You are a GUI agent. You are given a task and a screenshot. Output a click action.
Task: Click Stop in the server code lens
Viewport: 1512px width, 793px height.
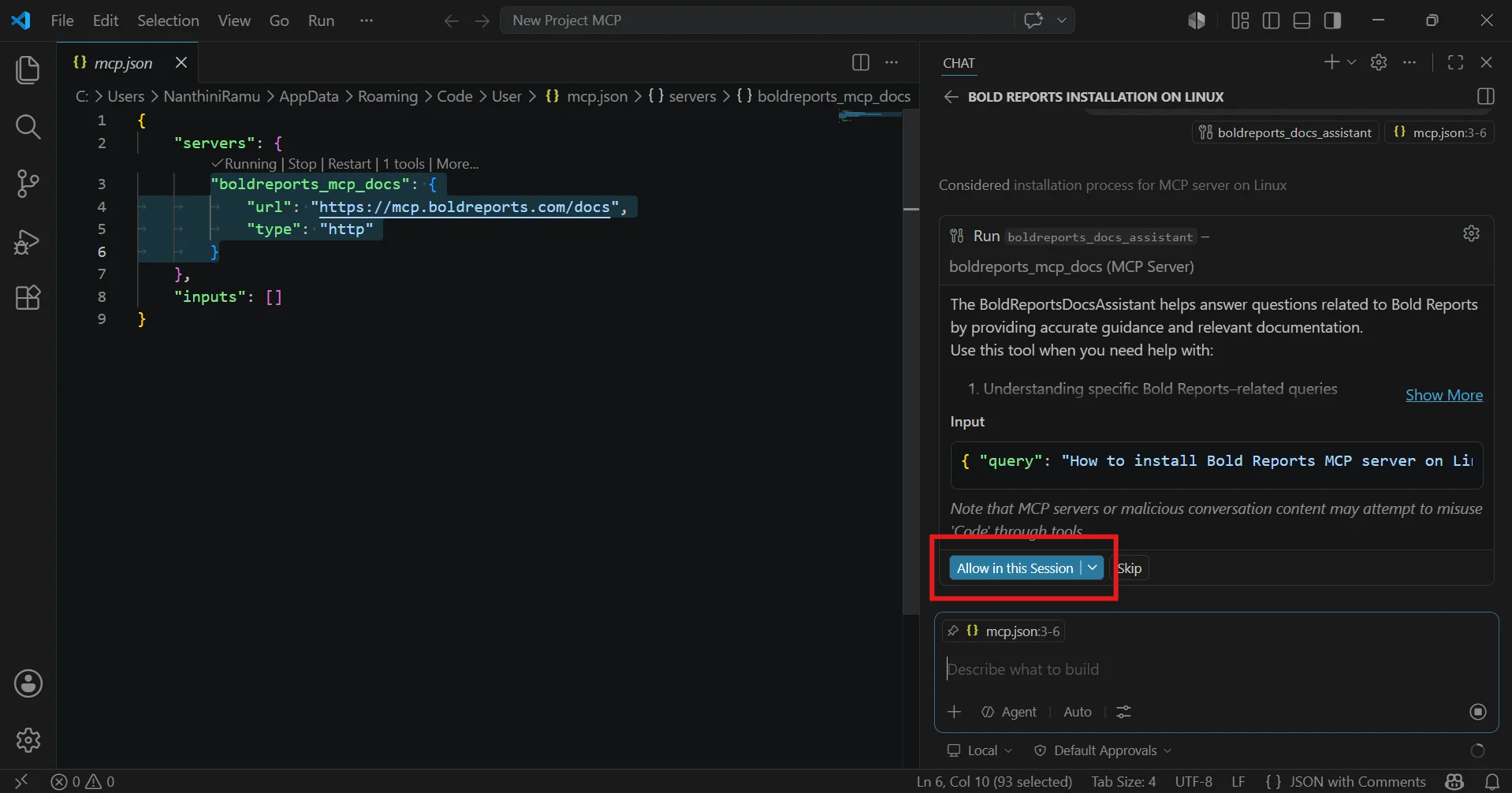tap(302, 164)
